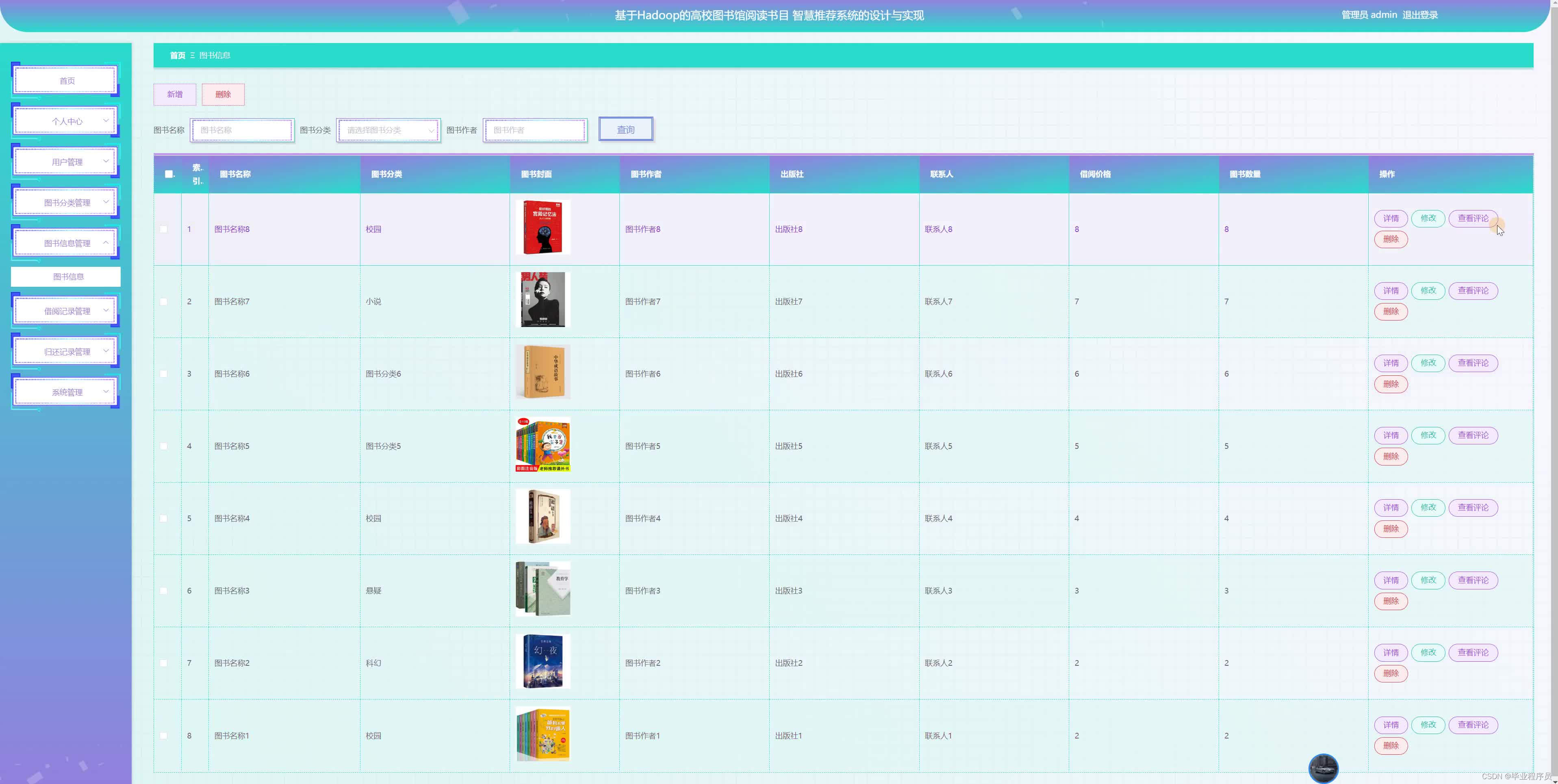The width and height of the screenshot is (1558, 784).
Task: Open the 图书名称6 cover thumbnail
Action: click(x=542, y=372)
